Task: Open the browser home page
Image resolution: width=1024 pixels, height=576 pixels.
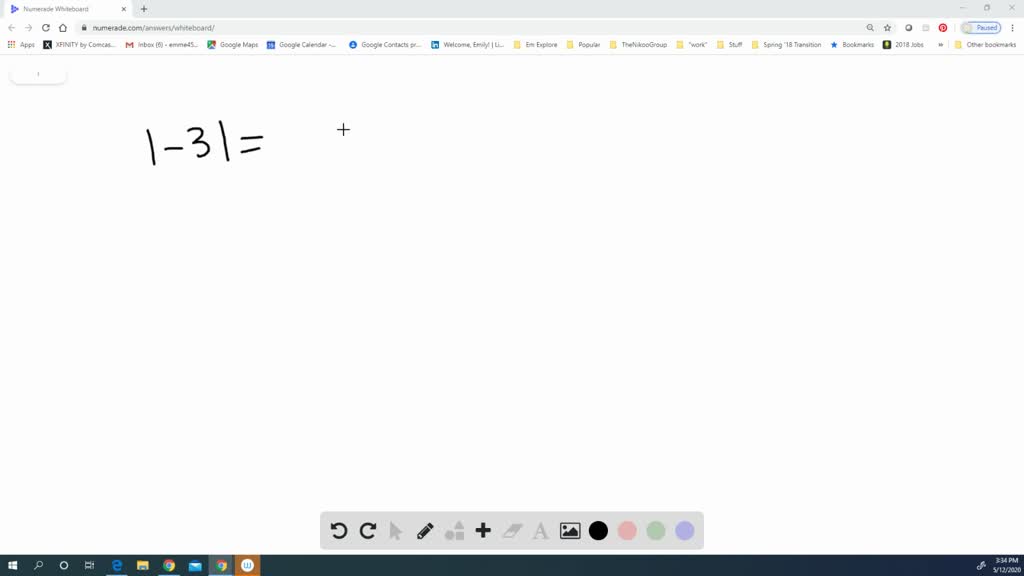Action: (63, 28)
